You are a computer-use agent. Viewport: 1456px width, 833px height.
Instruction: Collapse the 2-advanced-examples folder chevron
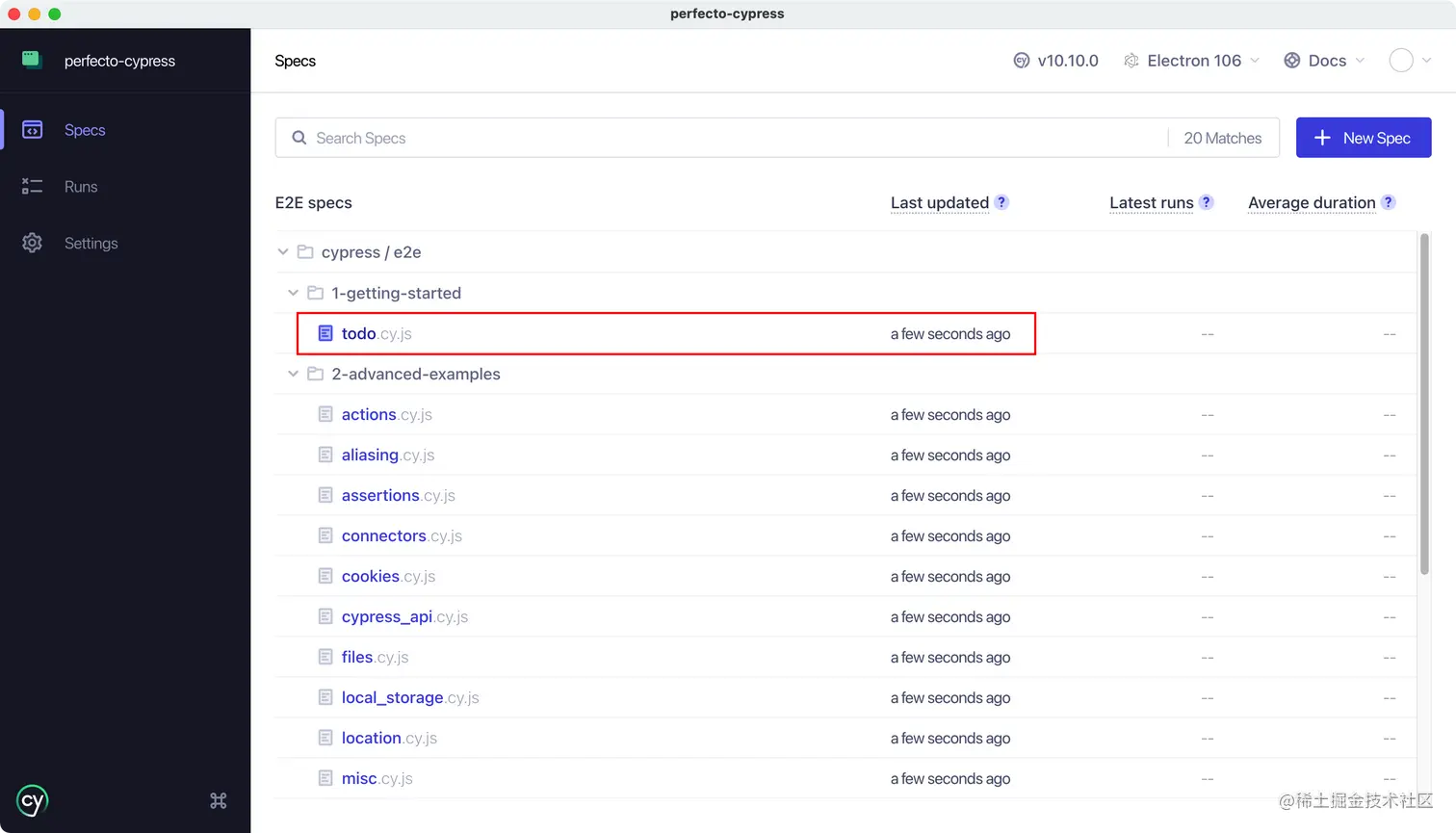click(x=293, y=373)
